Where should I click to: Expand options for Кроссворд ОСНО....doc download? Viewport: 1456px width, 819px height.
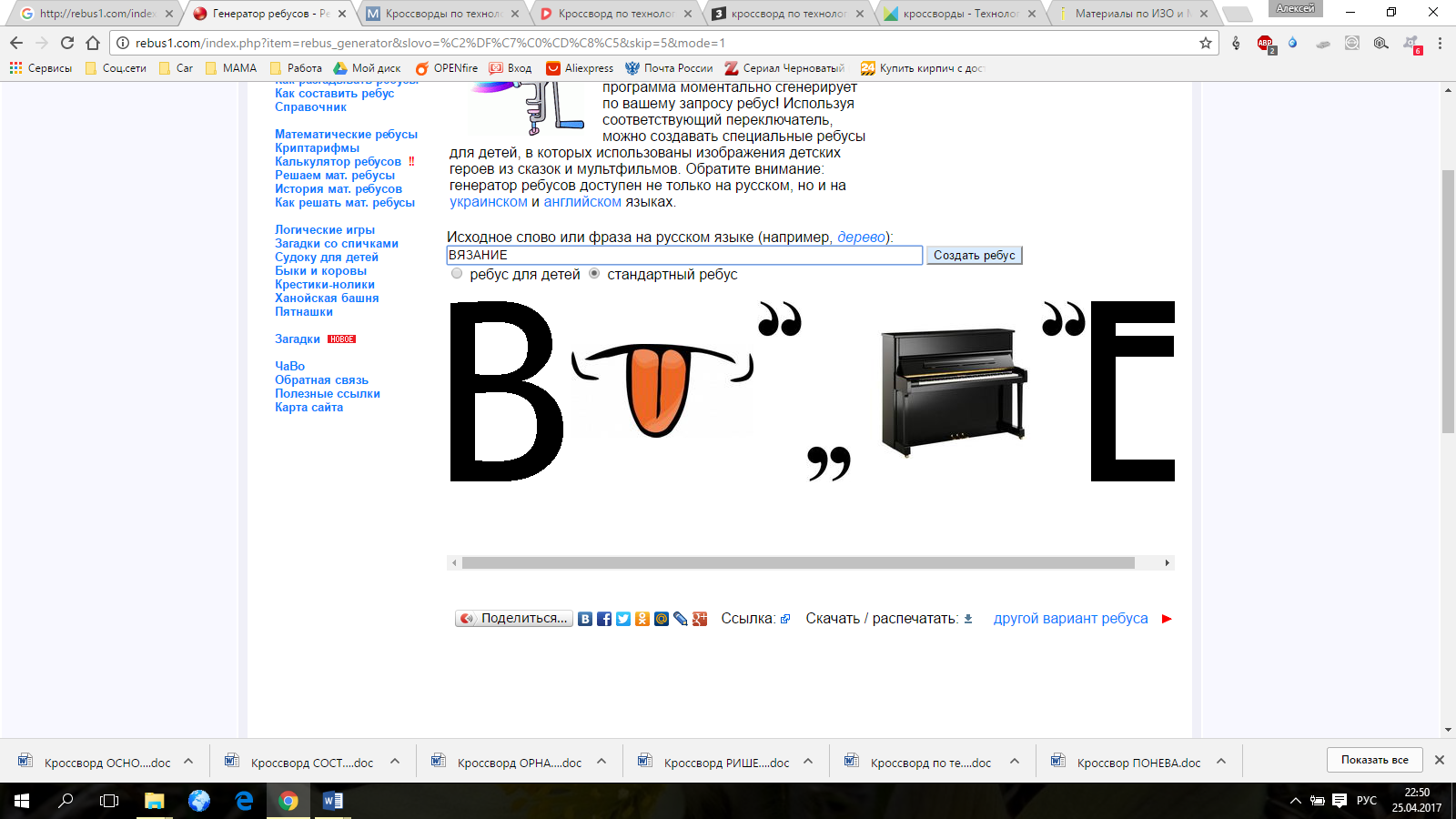pos(188,762)
